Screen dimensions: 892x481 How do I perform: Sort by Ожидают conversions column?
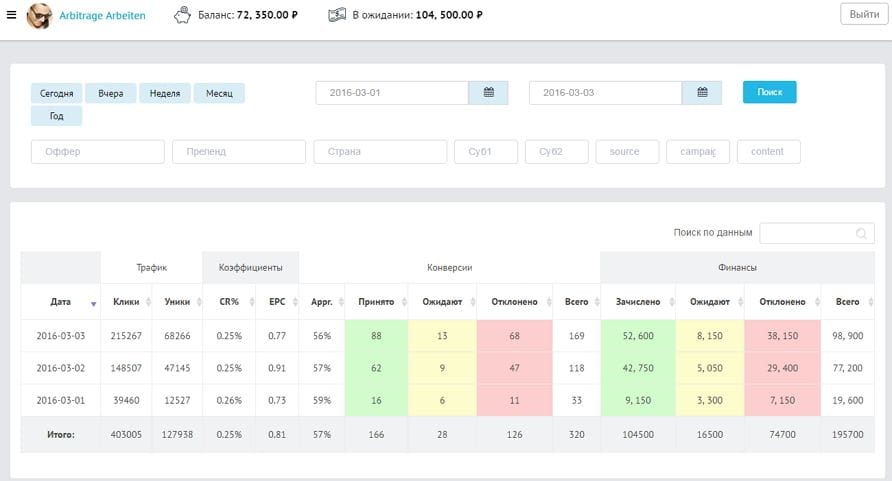[442, 302]
